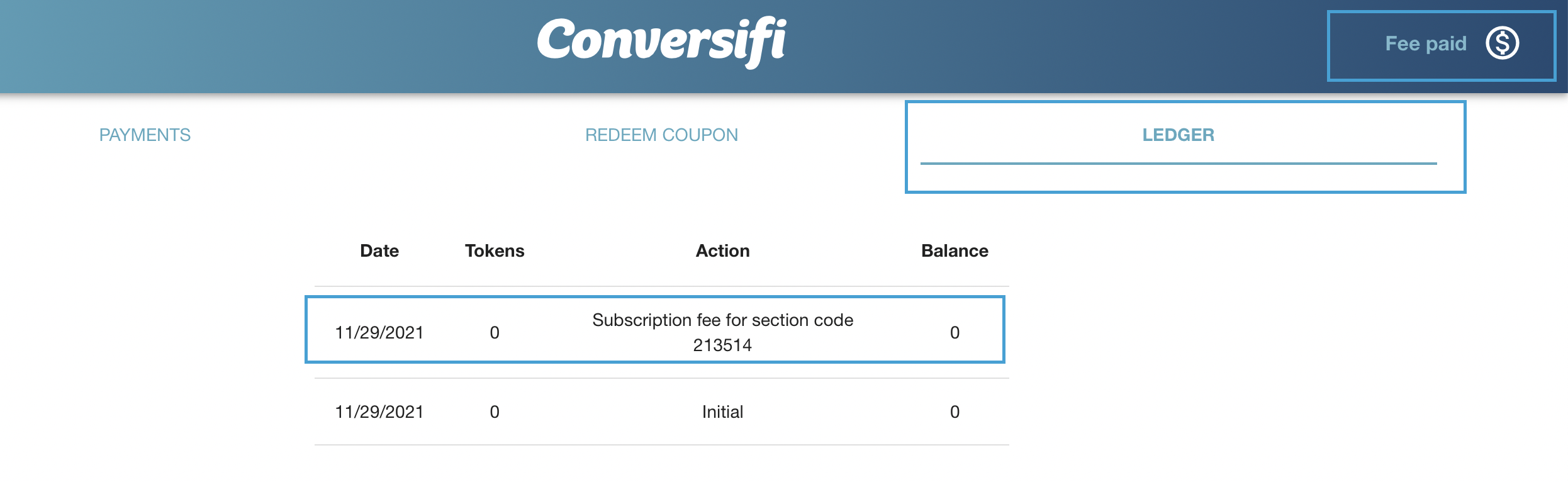This screenshot has height=482, width=1568.
Task: Click the subscription fee row's Tokens value
Action: pyautogui.click(x=495, y=332)
